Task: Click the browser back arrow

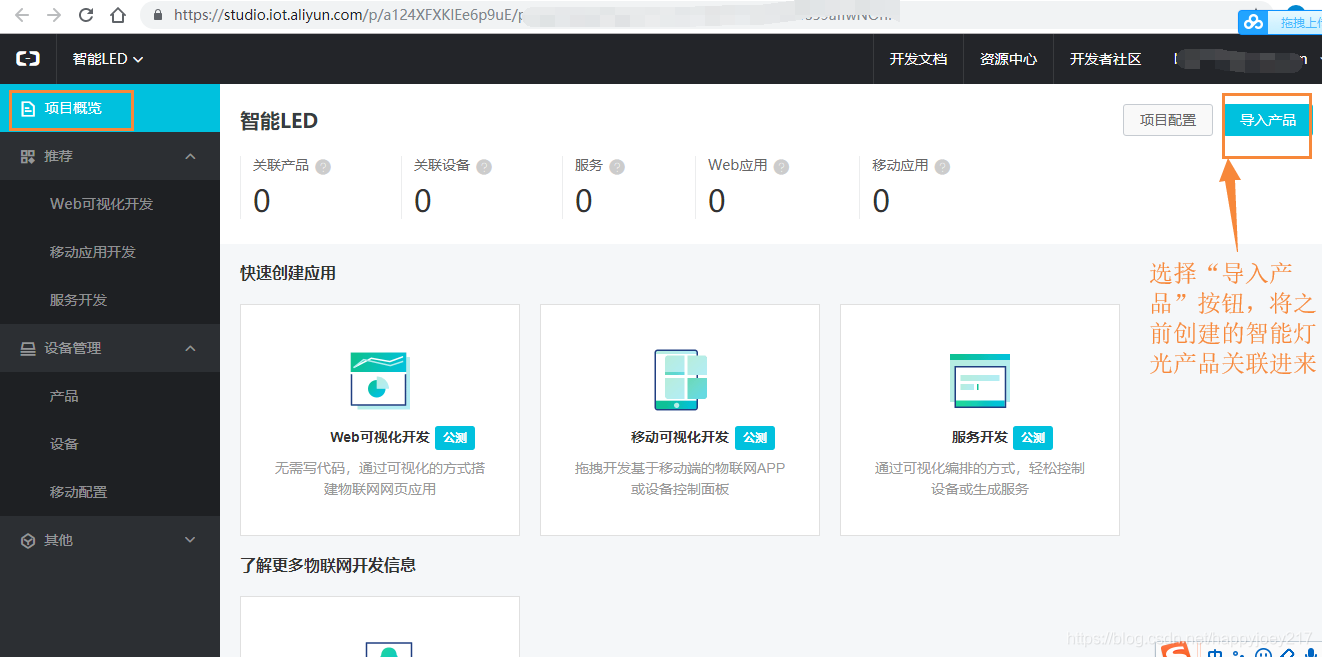Action: (x=22, y=15)
